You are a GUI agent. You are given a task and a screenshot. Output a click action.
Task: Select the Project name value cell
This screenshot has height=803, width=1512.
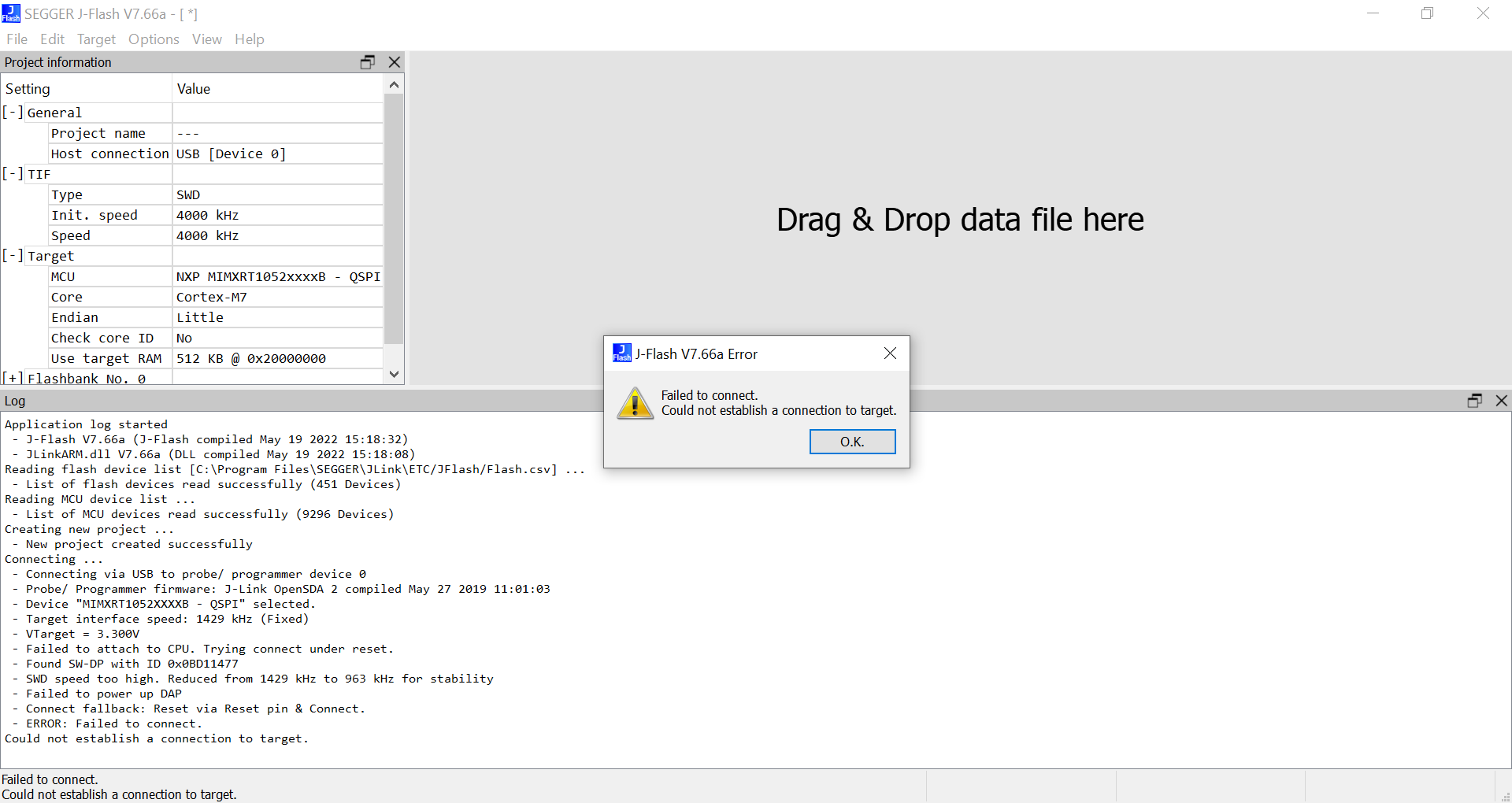277,133
